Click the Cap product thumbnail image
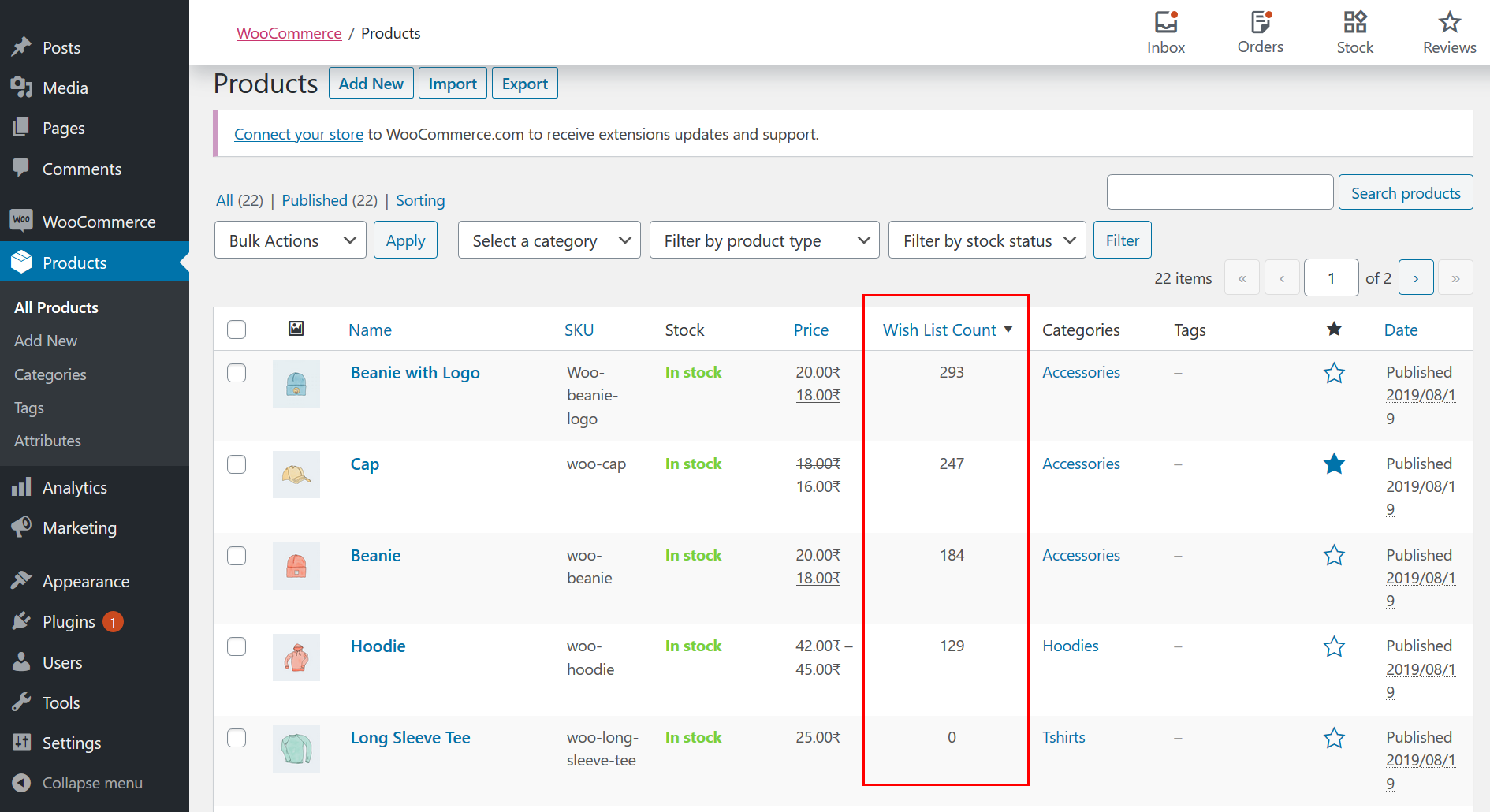 point(296,474)
